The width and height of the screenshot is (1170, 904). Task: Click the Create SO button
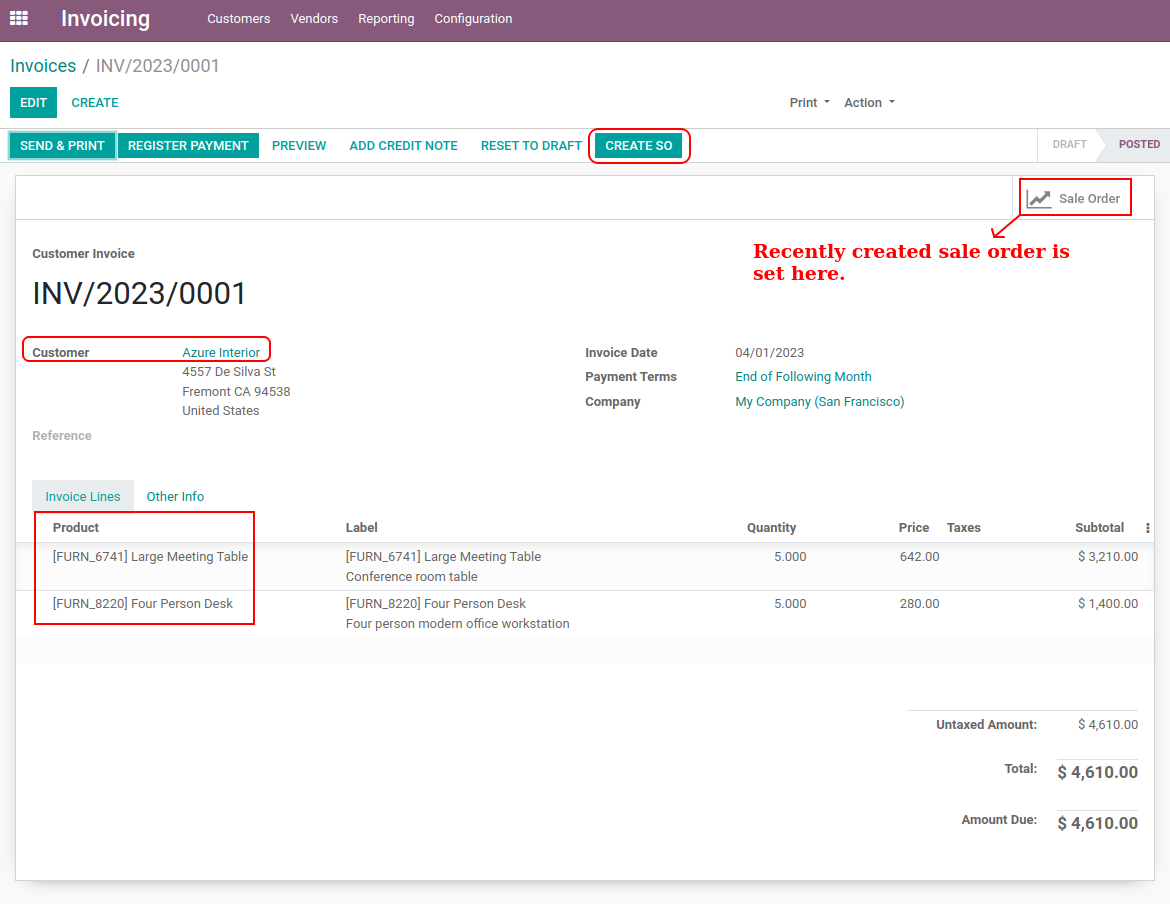coord(638,146)
